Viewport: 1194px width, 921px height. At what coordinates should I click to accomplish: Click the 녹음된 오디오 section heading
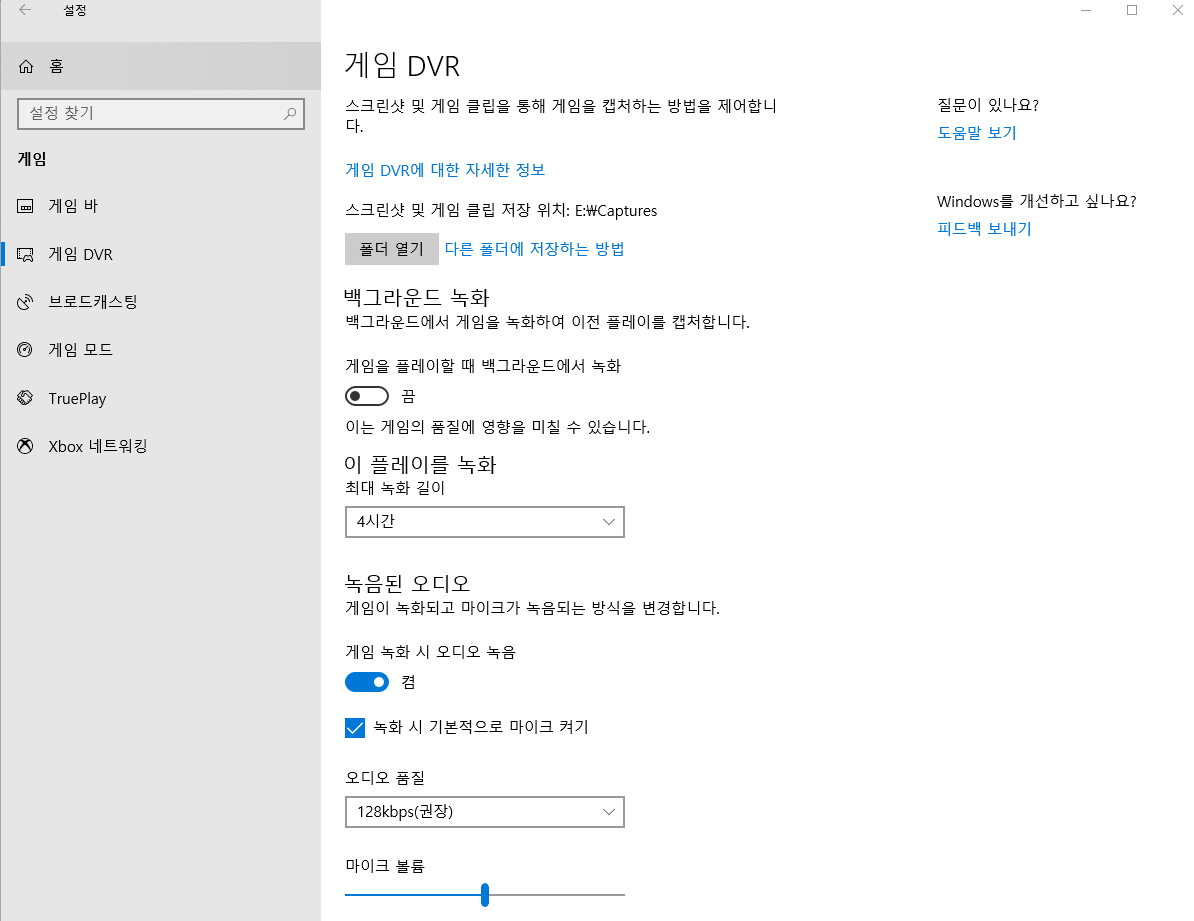tap(407, 584)
